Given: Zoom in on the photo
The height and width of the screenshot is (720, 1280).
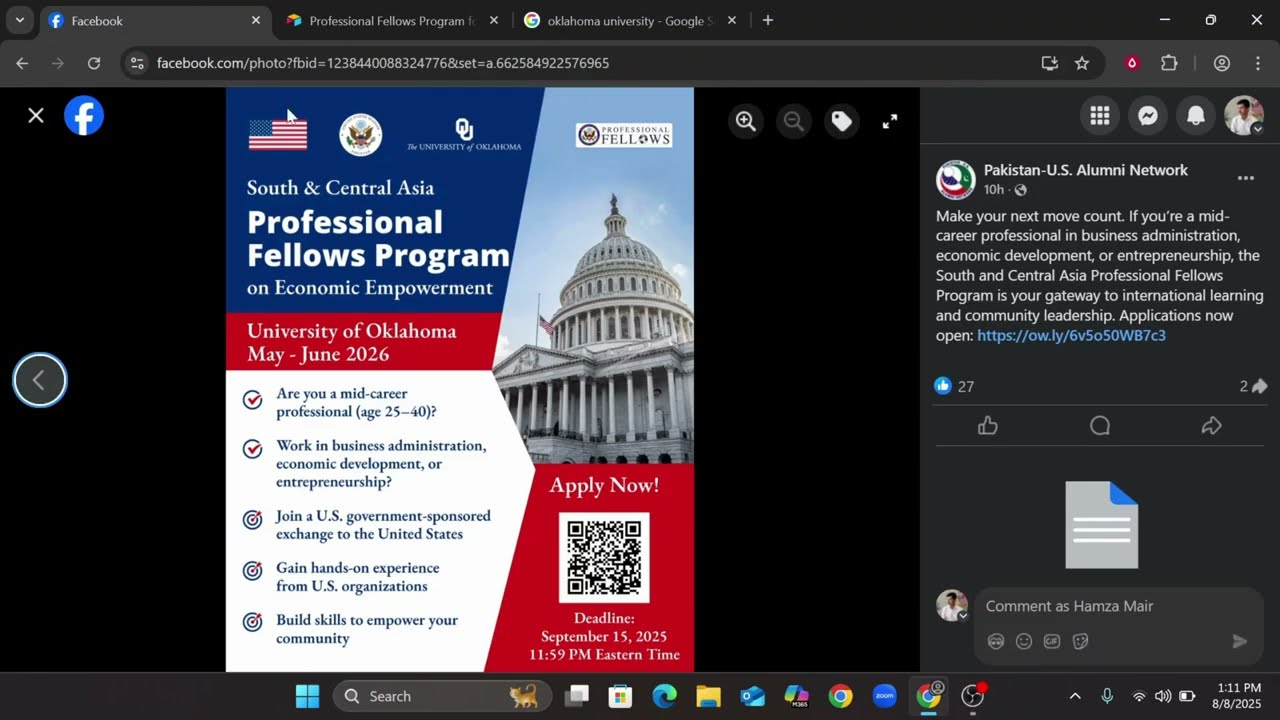Looking at the screenshot, I should [745, 121].
